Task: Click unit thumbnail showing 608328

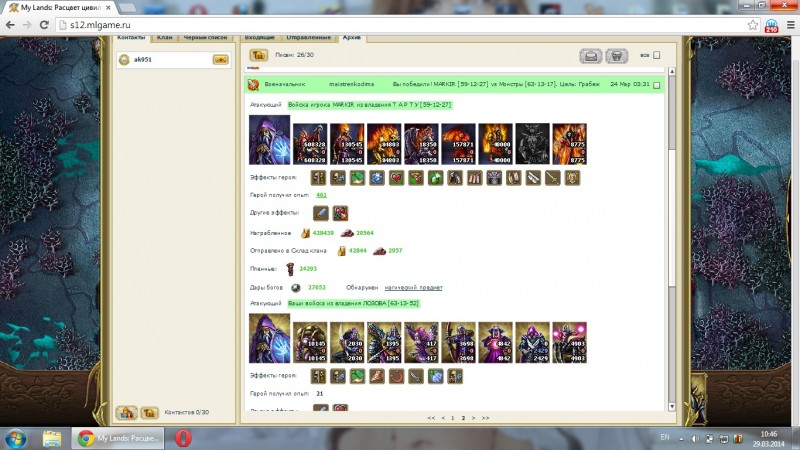Action: tap(310, 144)
